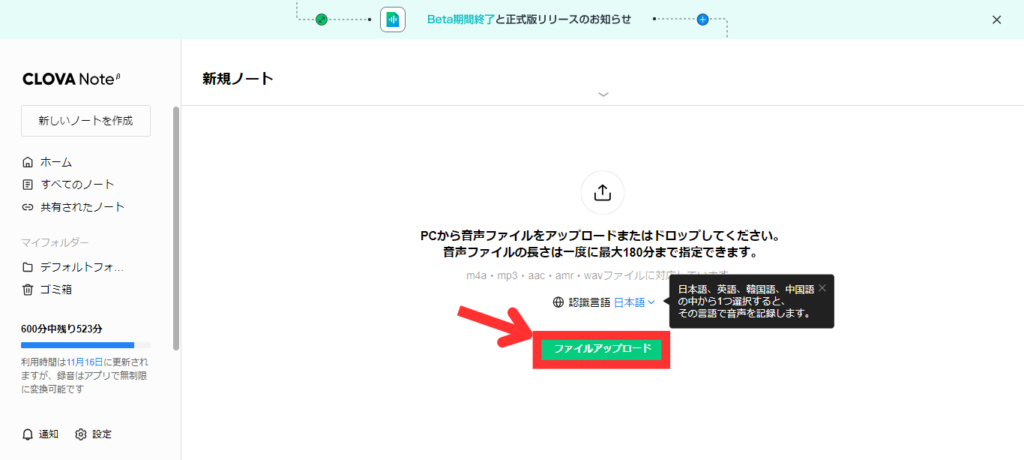Screen dimensions: 1024x460
Task: Click the folder icon for デフォルトフォルダ
Action: pos(28,268)
